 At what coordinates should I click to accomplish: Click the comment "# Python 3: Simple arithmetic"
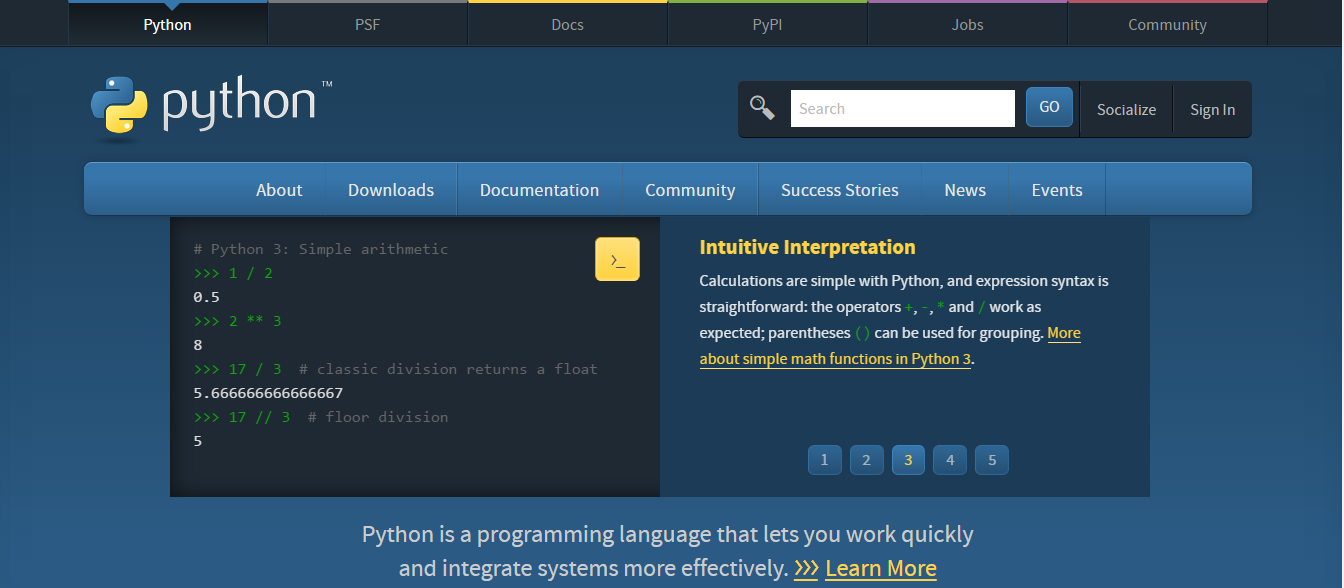pyautogui.click(x=321, y=249)
